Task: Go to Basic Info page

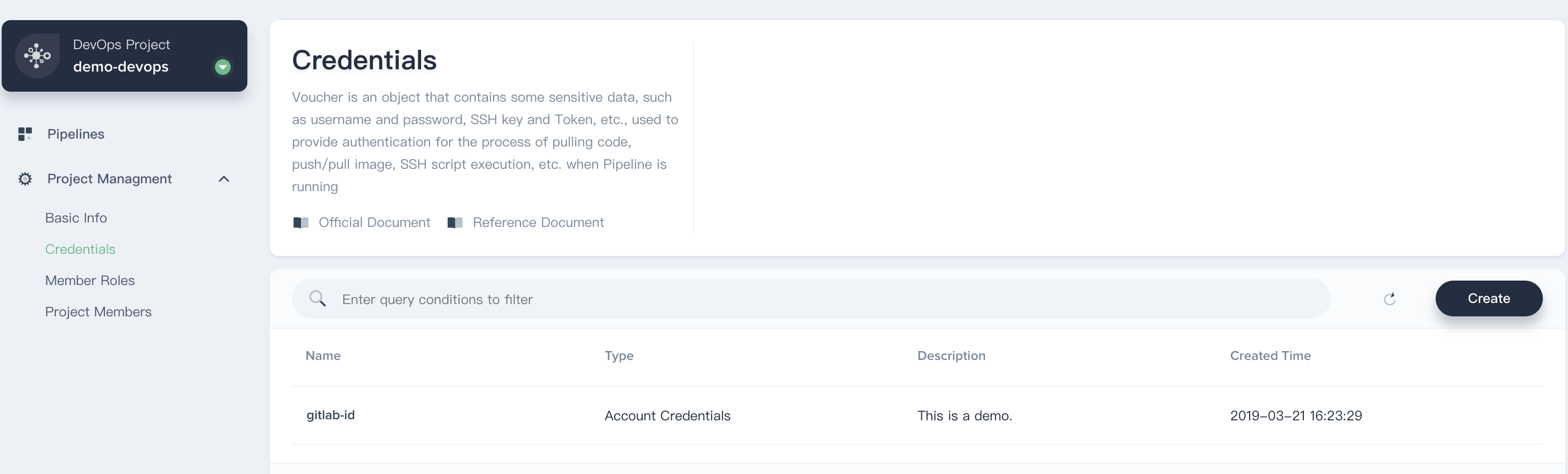Action: pyautogui.click(x=76, y=217)
